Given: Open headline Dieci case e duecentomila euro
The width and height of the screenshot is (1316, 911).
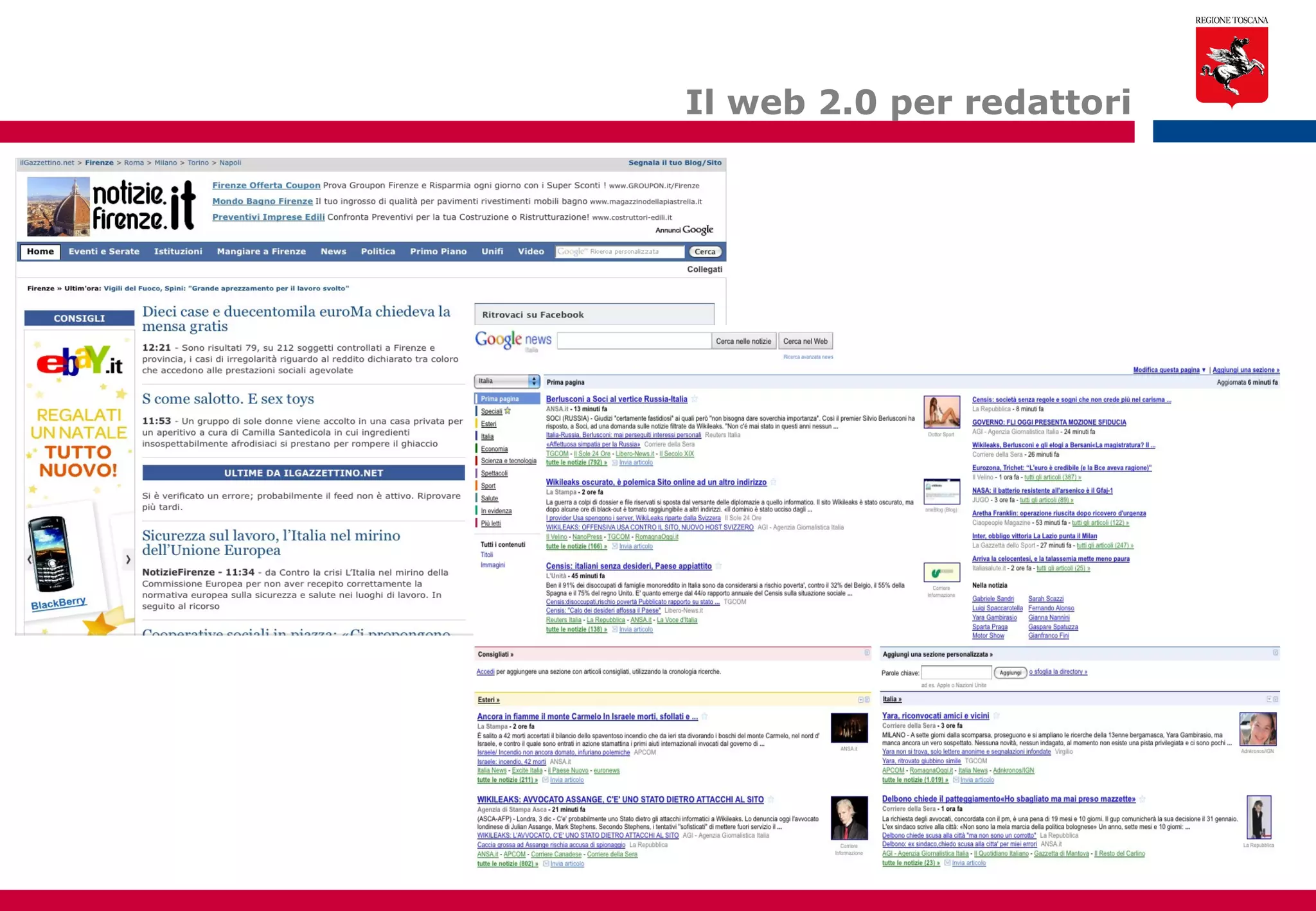Looking at the screenshot, I should click(296, 319).
